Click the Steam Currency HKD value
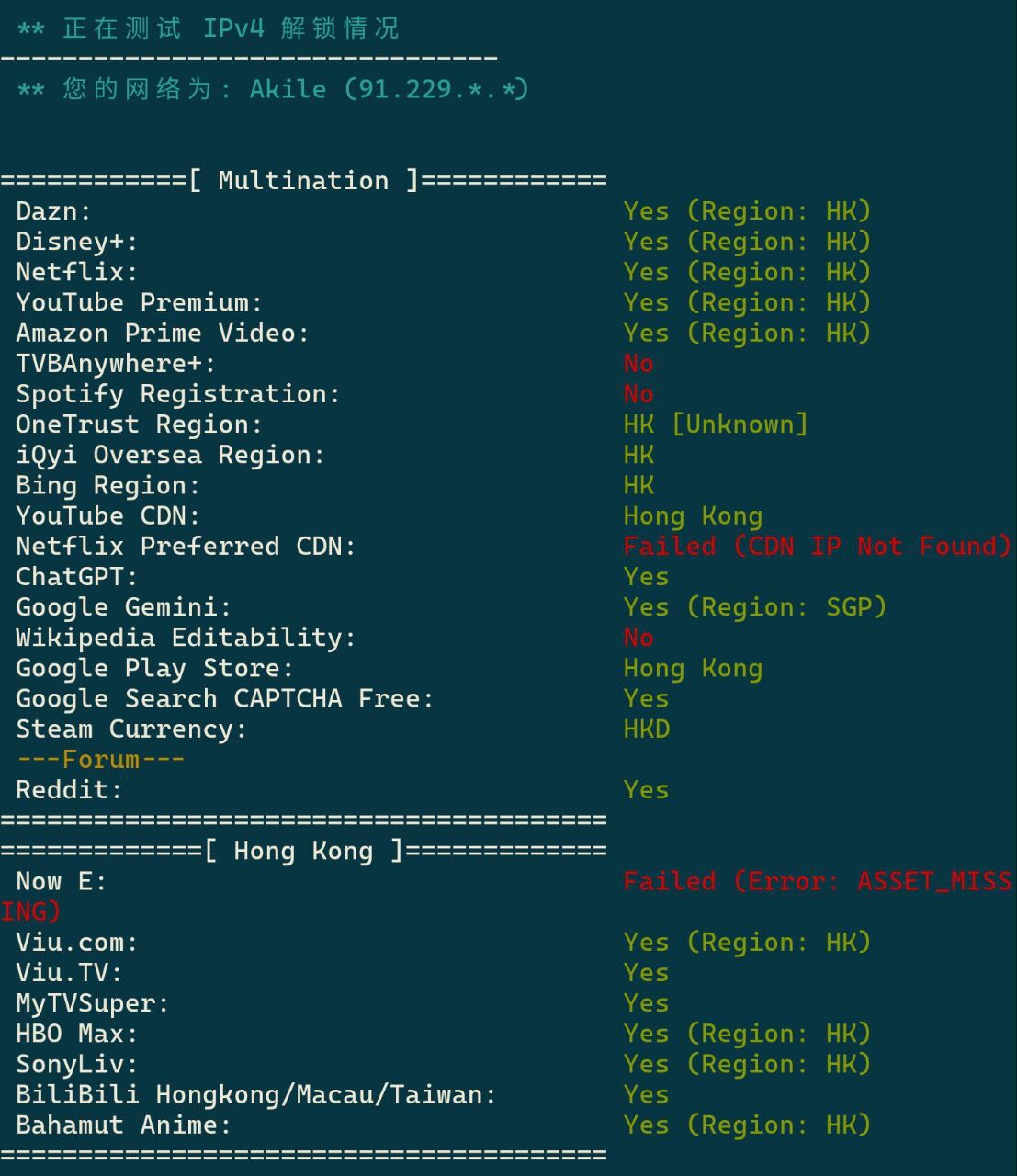 (647, 729)
